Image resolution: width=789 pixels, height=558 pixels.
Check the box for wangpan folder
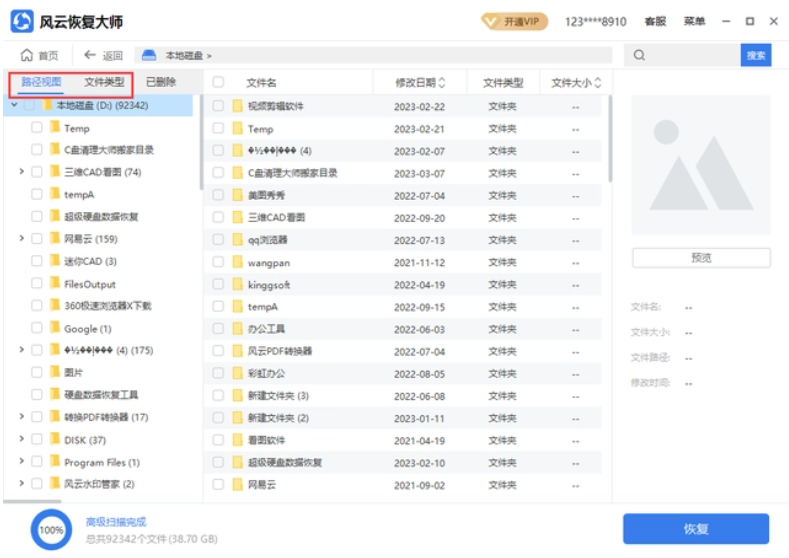click(x=218, y=262)
